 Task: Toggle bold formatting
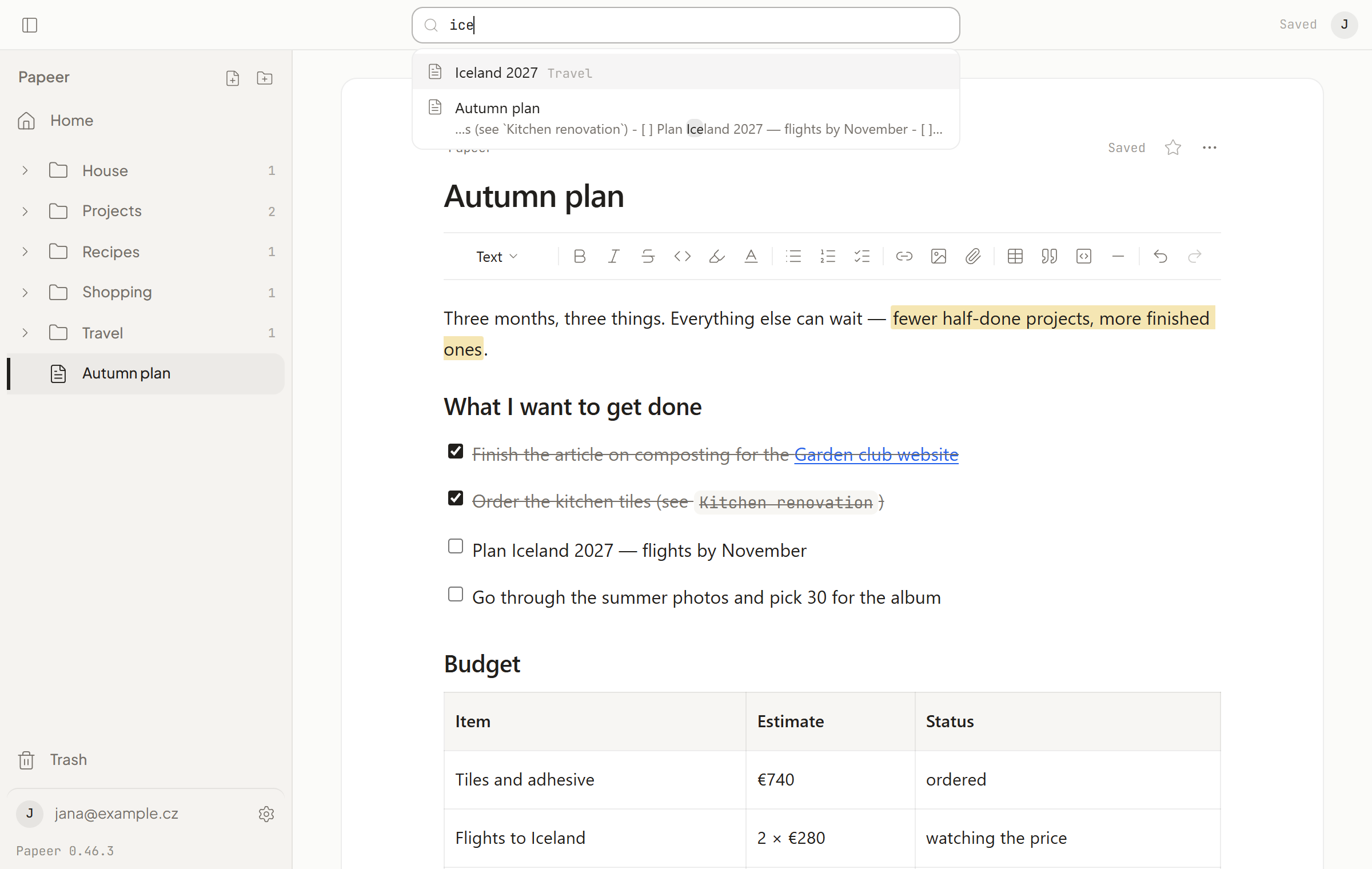(x=580, y=256)
